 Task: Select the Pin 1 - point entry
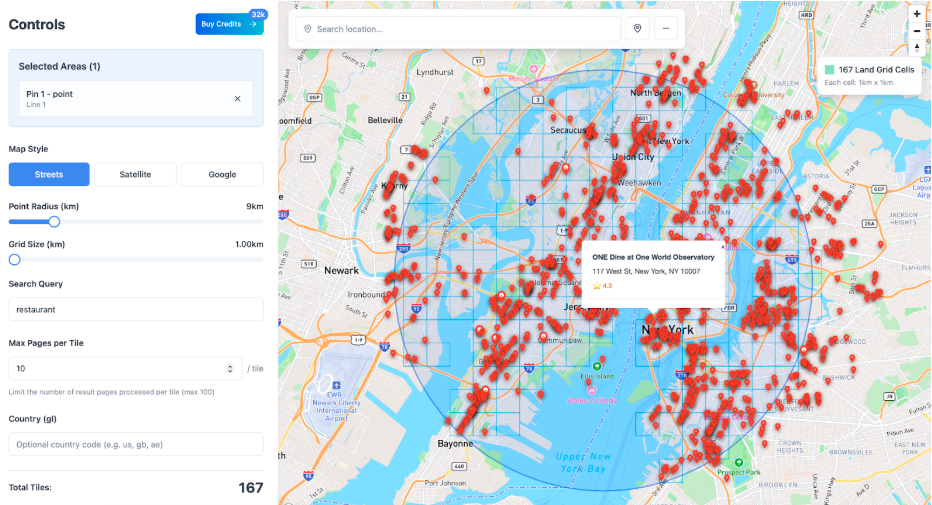coord(136,99)
